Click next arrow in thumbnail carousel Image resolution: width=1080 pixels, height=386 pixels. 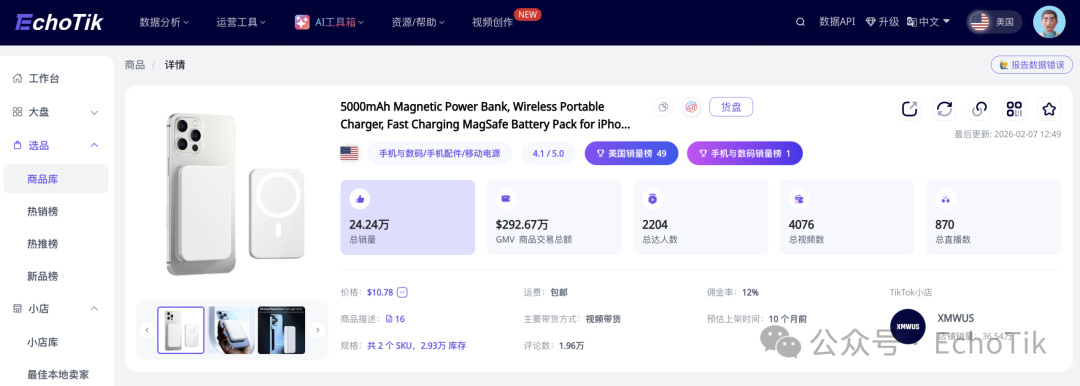point(318,330)
